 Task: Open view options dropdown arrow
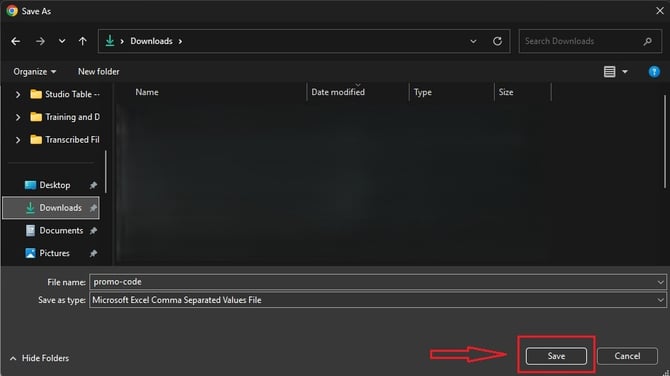pyautogui.click(x=625, y=72)
